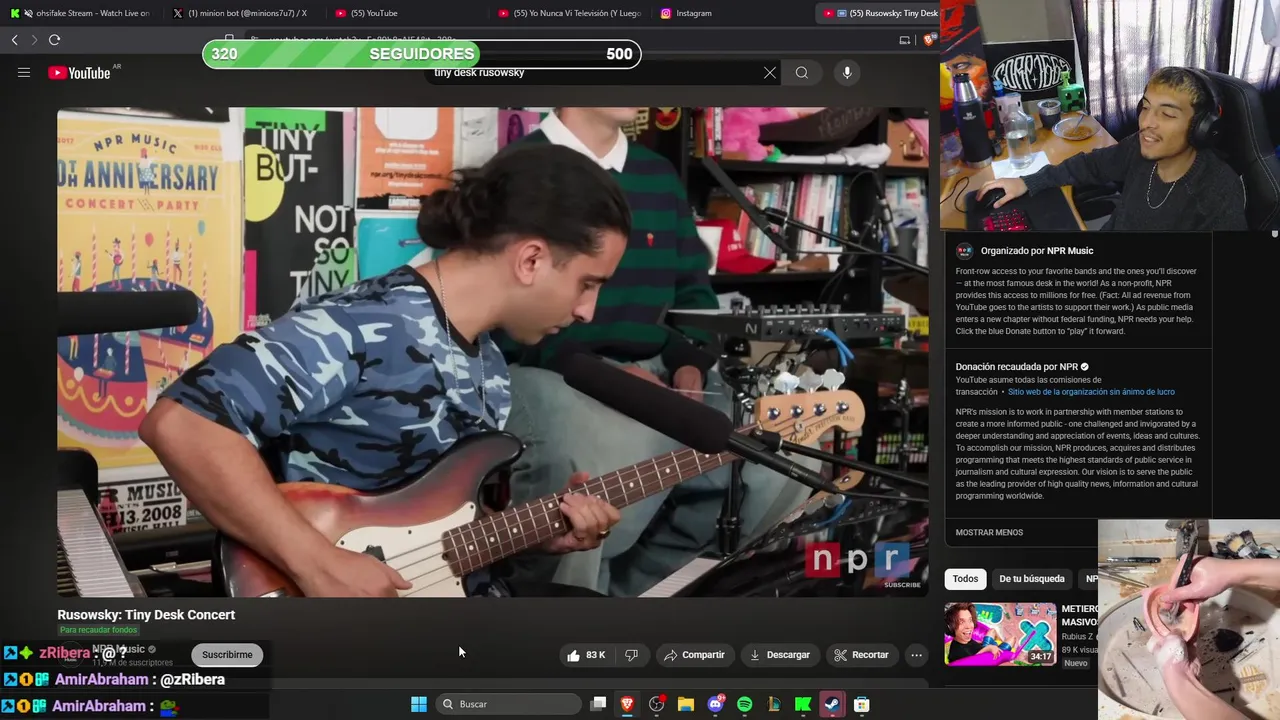Reload the page in the browser
This screenshot has height=720, width=1280.
(x=54, y=40)
